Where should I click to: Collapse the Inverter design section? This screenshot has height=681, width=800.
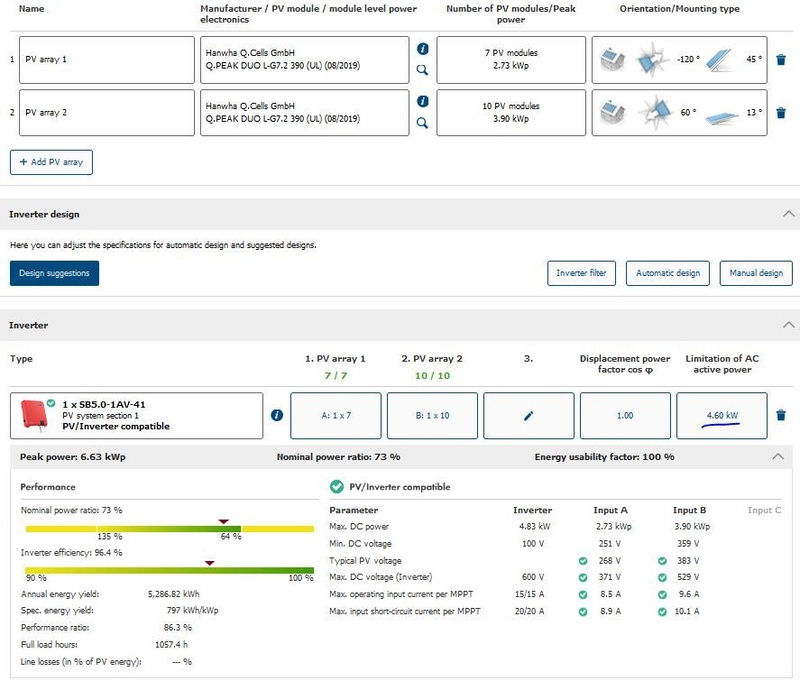tap(788, 214)
